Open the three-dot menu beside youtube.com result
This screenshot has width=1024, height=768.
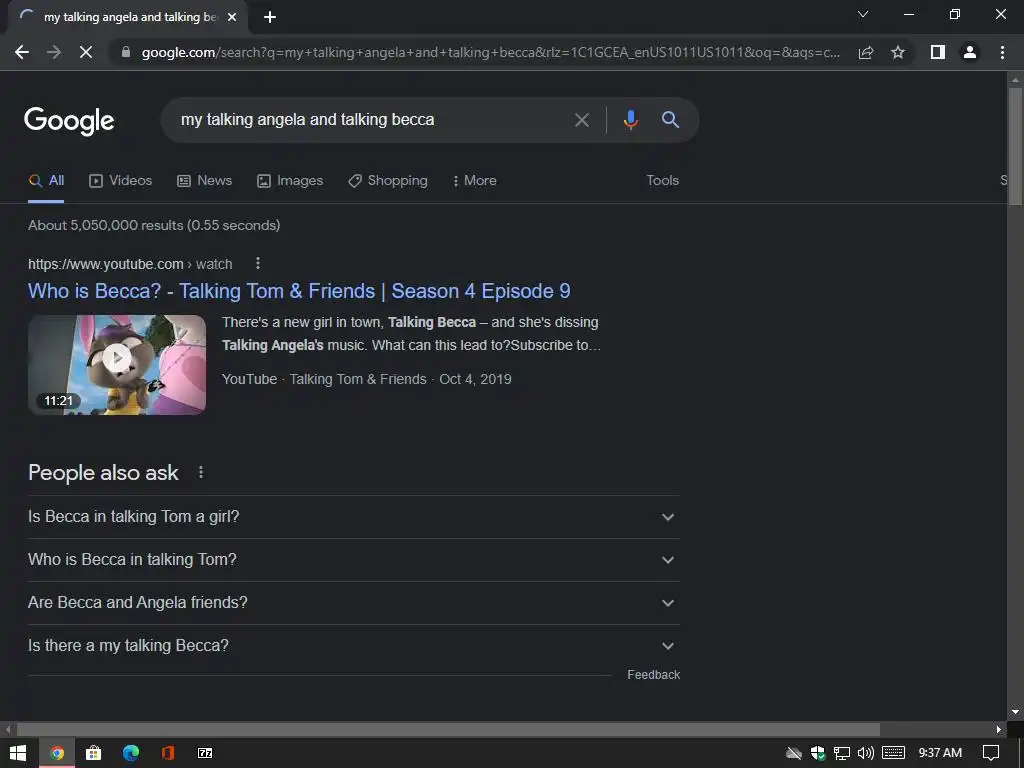point(258,263)
